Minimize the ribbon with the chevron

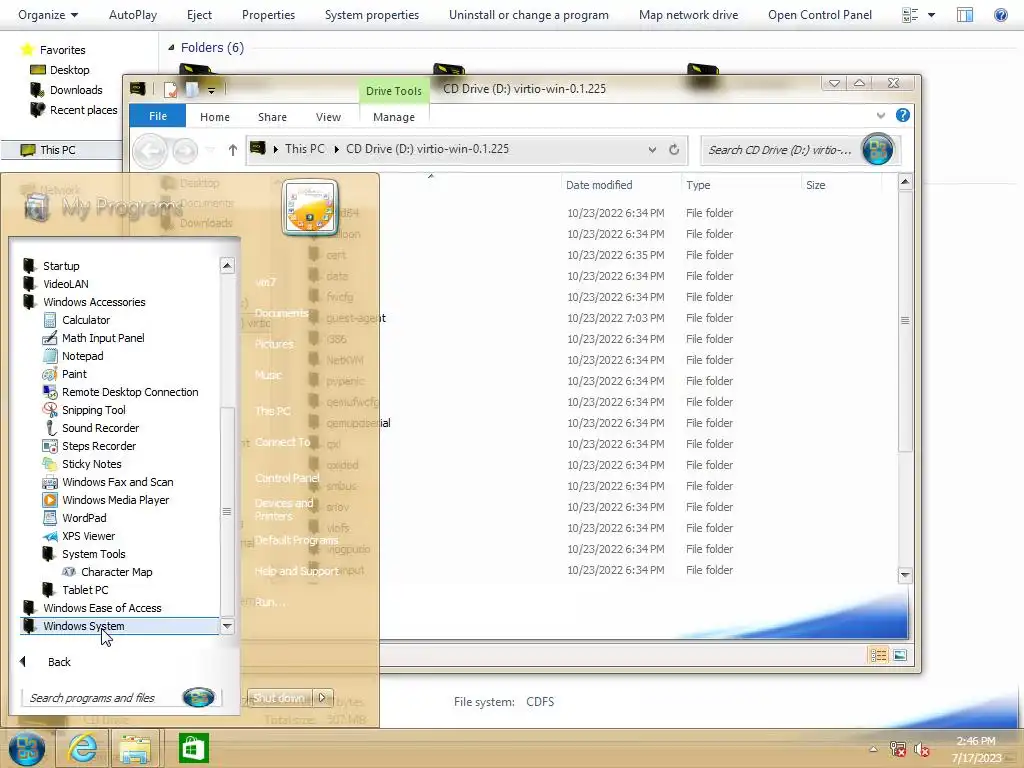pos(881,116)
